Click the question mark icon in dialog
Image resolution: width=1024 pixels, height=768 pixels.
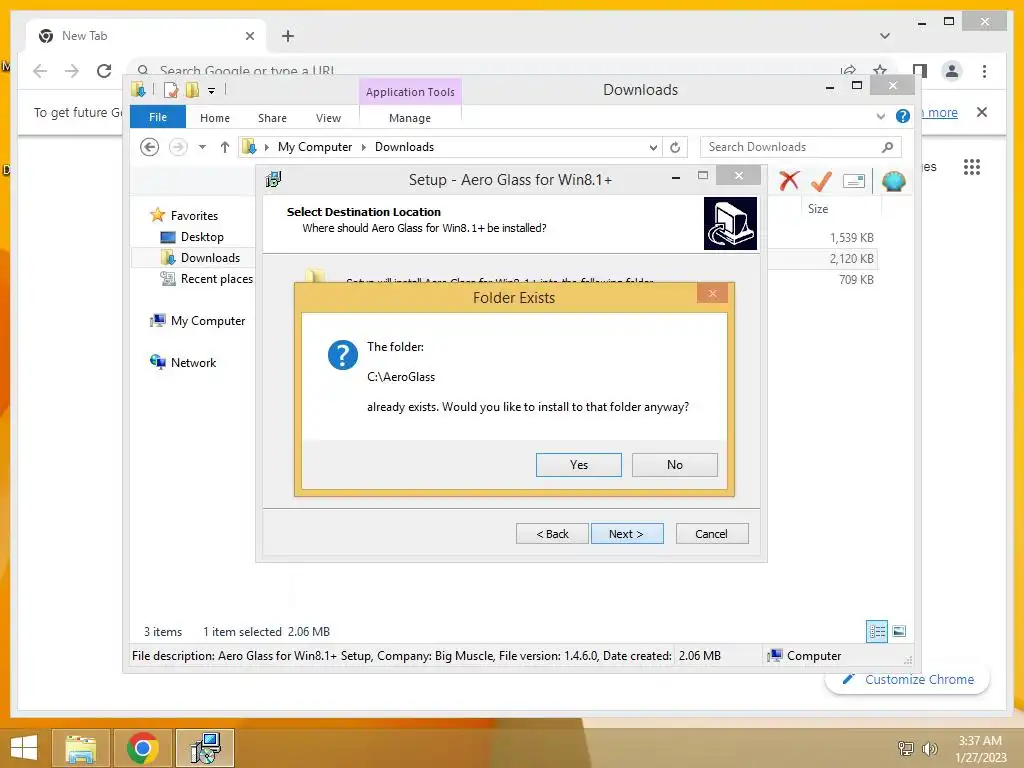[343, 355]
